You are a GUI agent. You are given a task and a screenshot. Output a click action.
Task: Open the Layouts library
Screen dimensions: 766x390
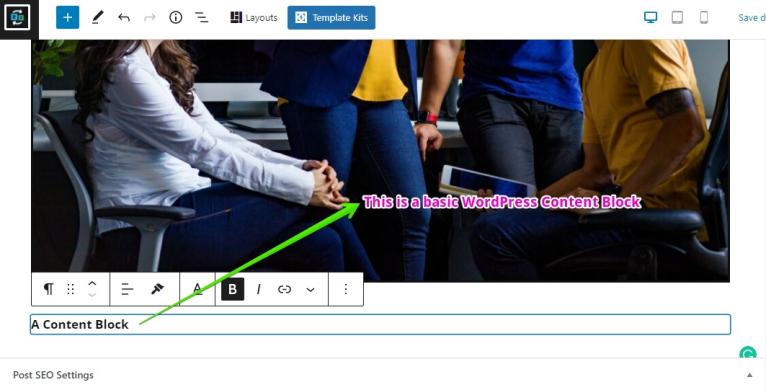pos(254,18)
